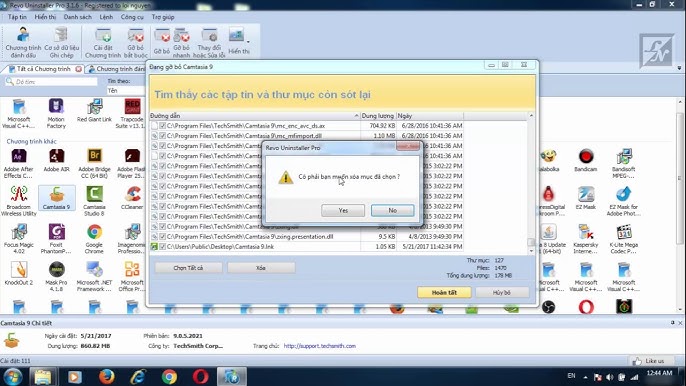
Task: Select K-Lite Mega Codec Pack icon
Action: (x=623, y=239)
